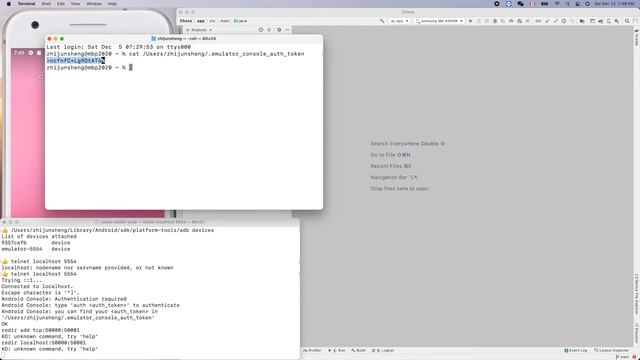Viewport: 640px width, 360px height.
Task: Open the Device File Explorer side tab
Action: [636, 294]
